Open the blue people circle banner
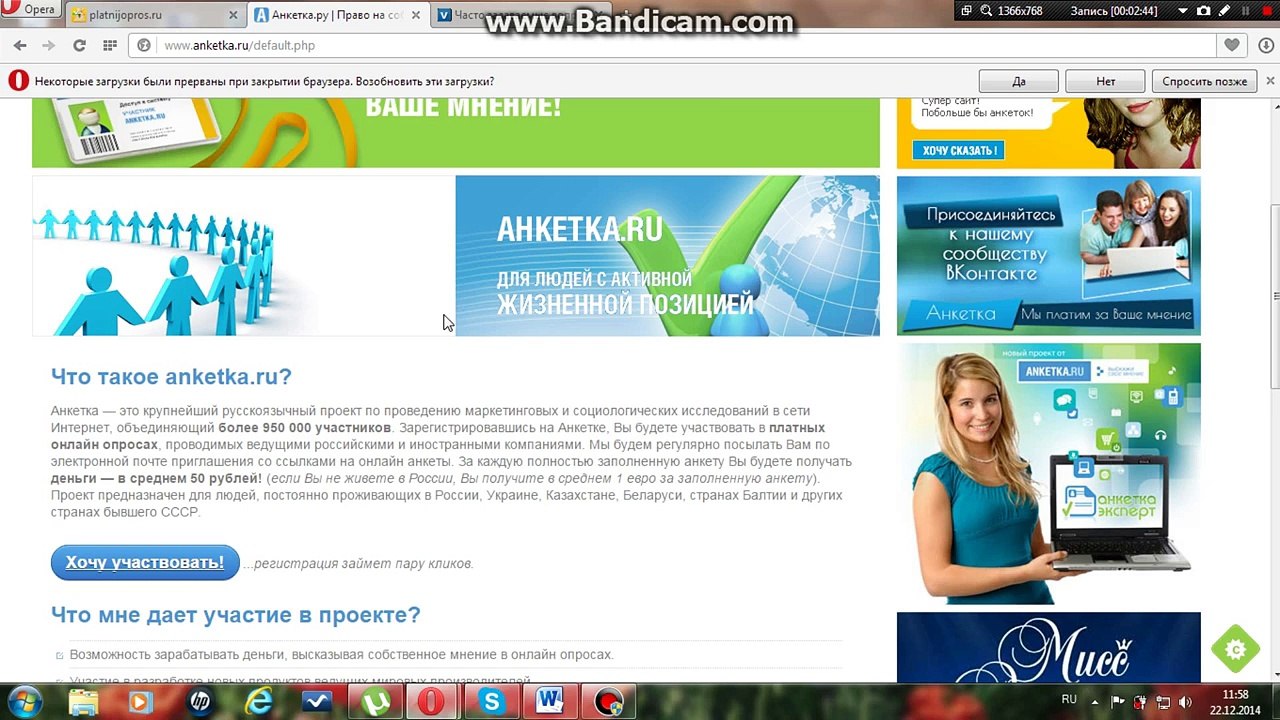 pyautogui.click(x=244, y=256)
